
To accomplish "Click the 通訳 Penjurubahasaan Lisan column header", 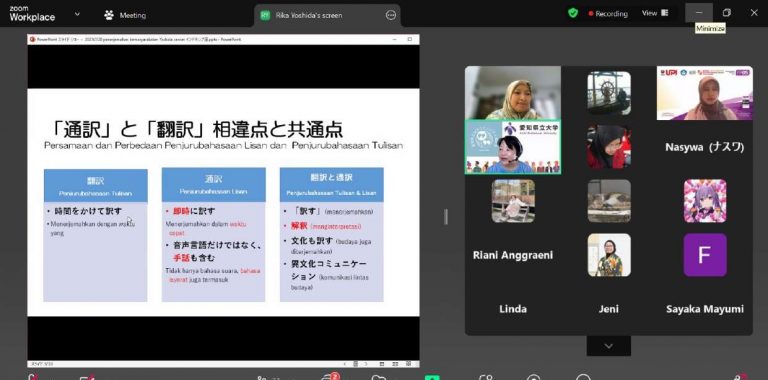I will 214,185.
